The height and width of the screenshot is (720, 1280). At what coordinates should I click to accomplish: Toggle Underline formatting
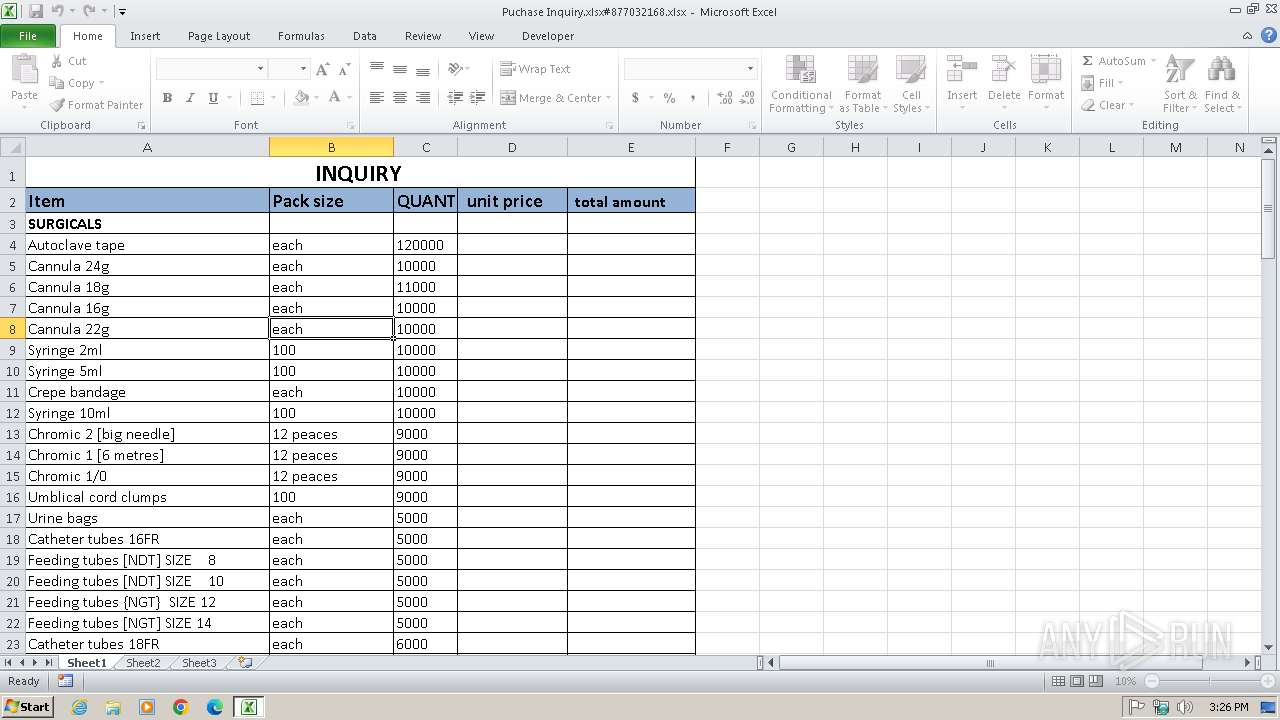213,98
